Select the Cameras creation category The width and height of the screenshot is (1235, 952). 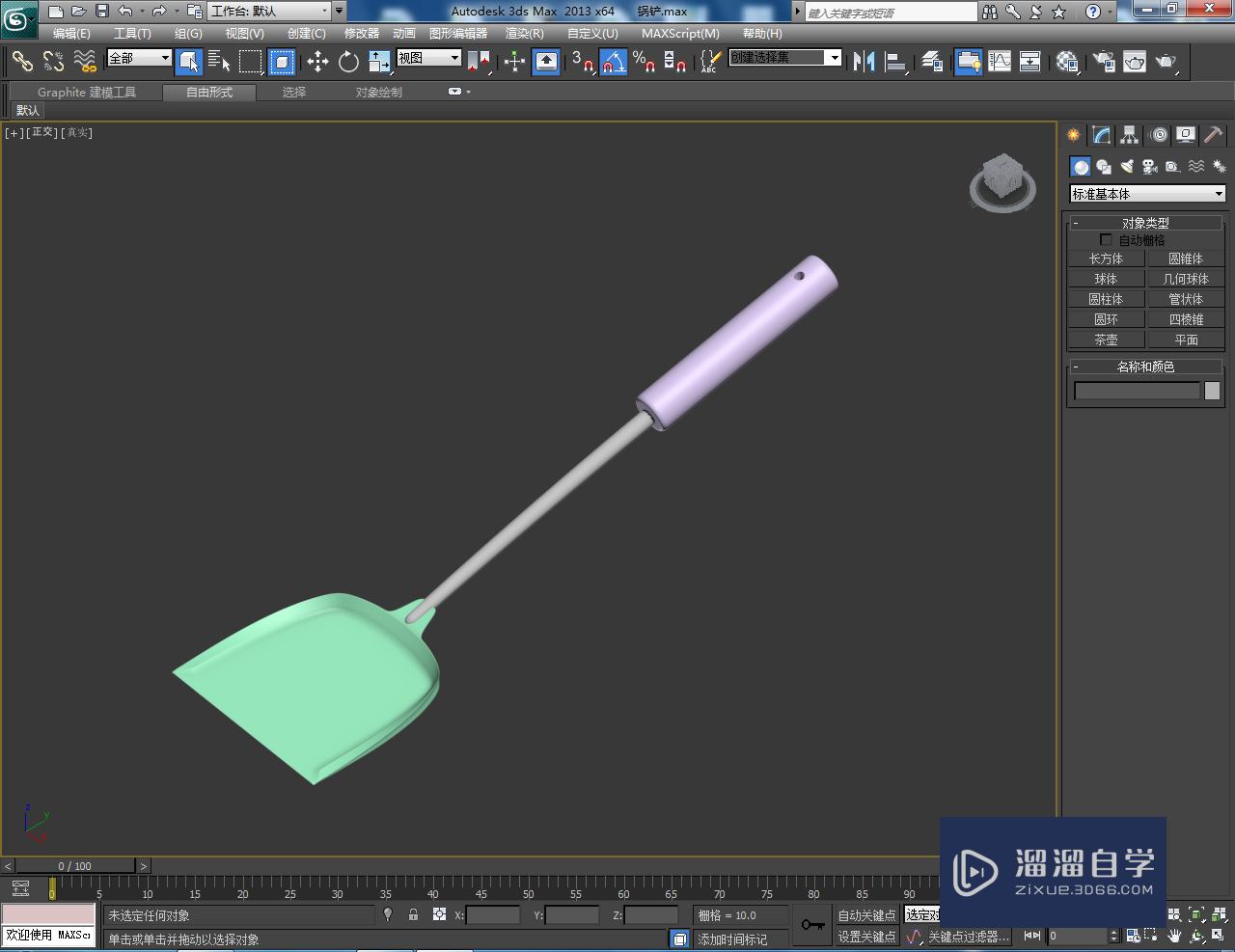coord(1150,167)
